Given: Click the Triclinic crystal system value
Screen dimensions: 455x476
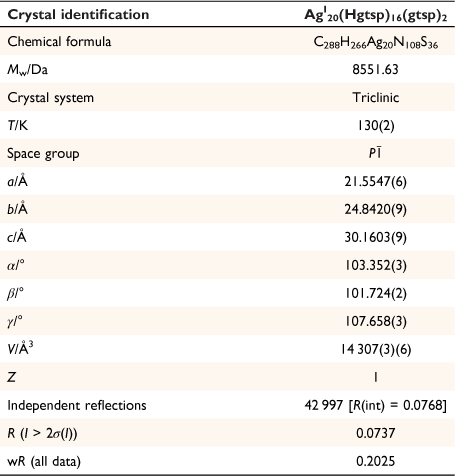Looking at the screenshot, I should click(375, 97).
